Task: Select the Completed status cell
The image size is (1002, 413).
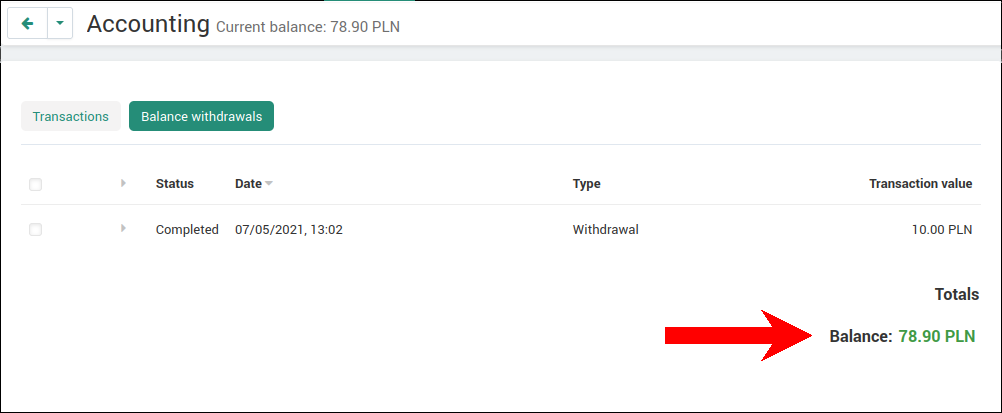Action: 187,230
